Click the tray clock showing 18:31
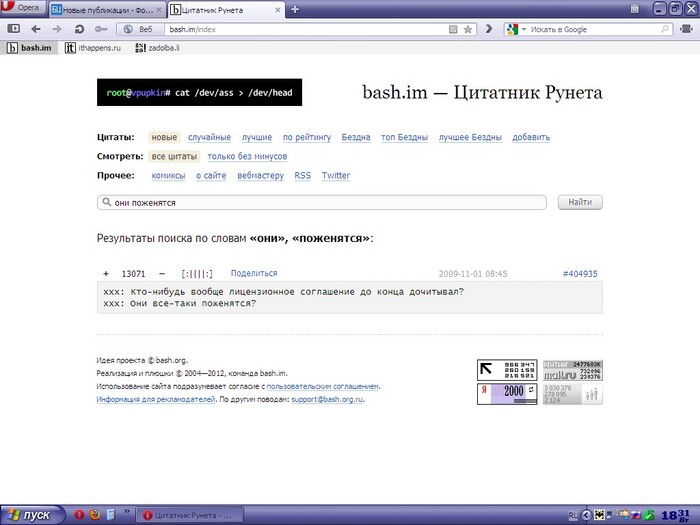This screenshot has height=525, width=700. 675,515
